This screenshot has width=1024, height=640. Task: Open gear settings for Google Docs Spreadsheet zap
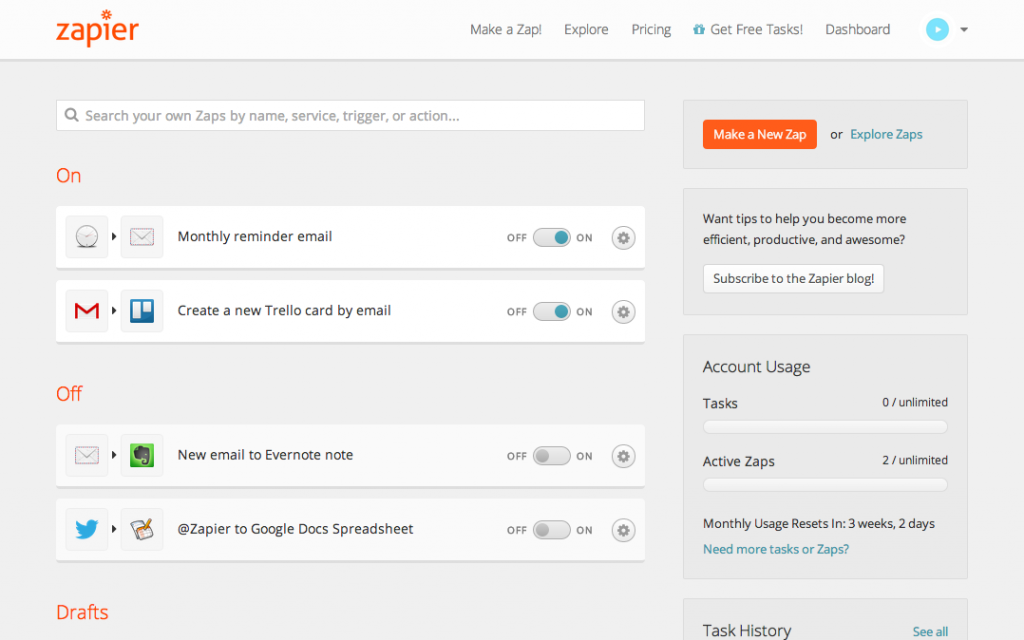pyautogui.click(x=624, y=530)
